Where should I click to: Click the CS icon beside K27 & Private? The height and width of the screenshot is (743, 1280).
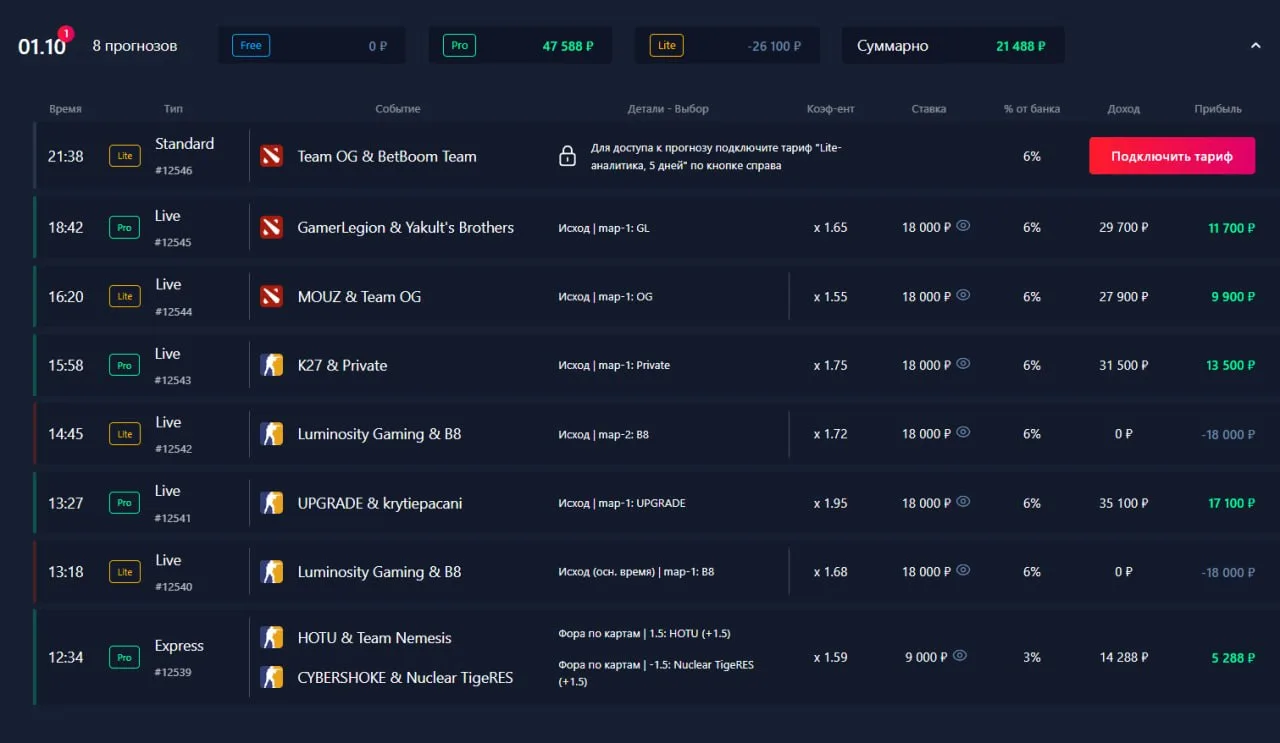coord(271,365)
